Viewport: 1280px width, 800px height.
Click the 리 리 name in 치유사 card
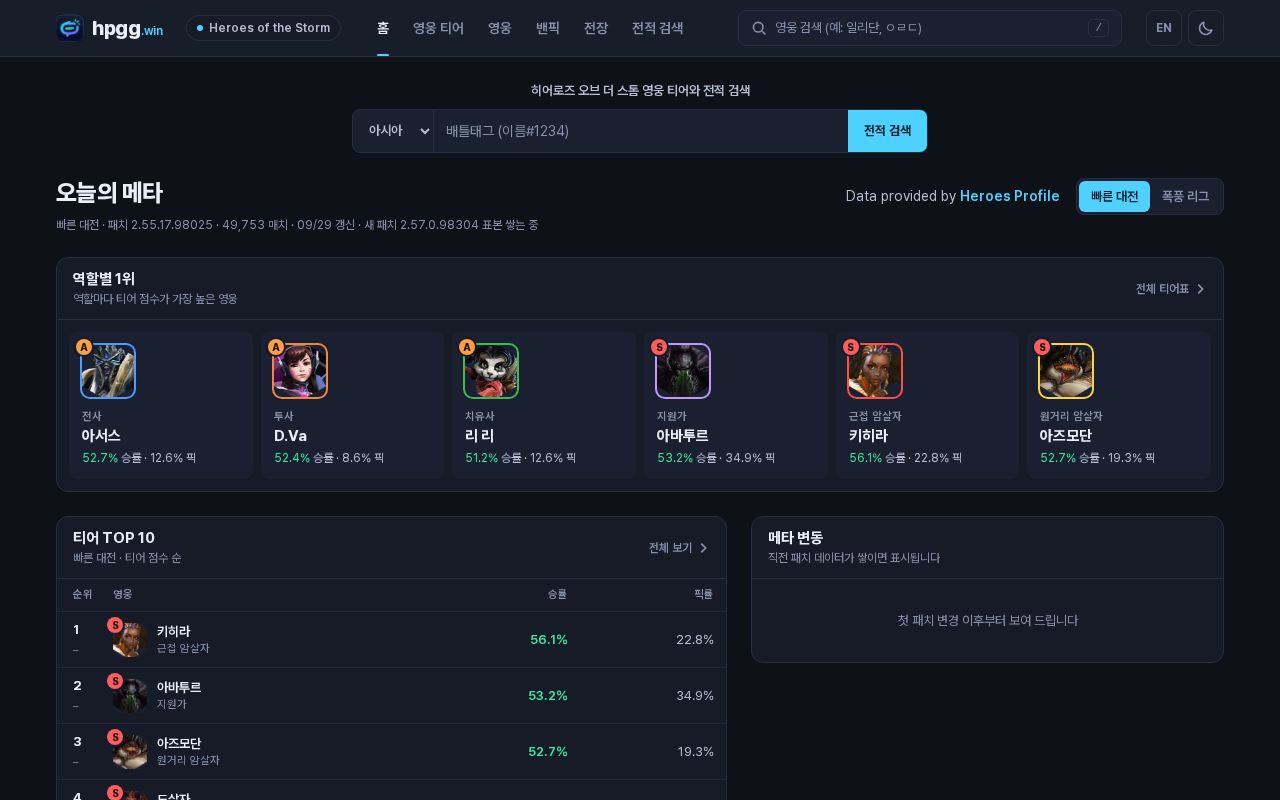(479, 436)
